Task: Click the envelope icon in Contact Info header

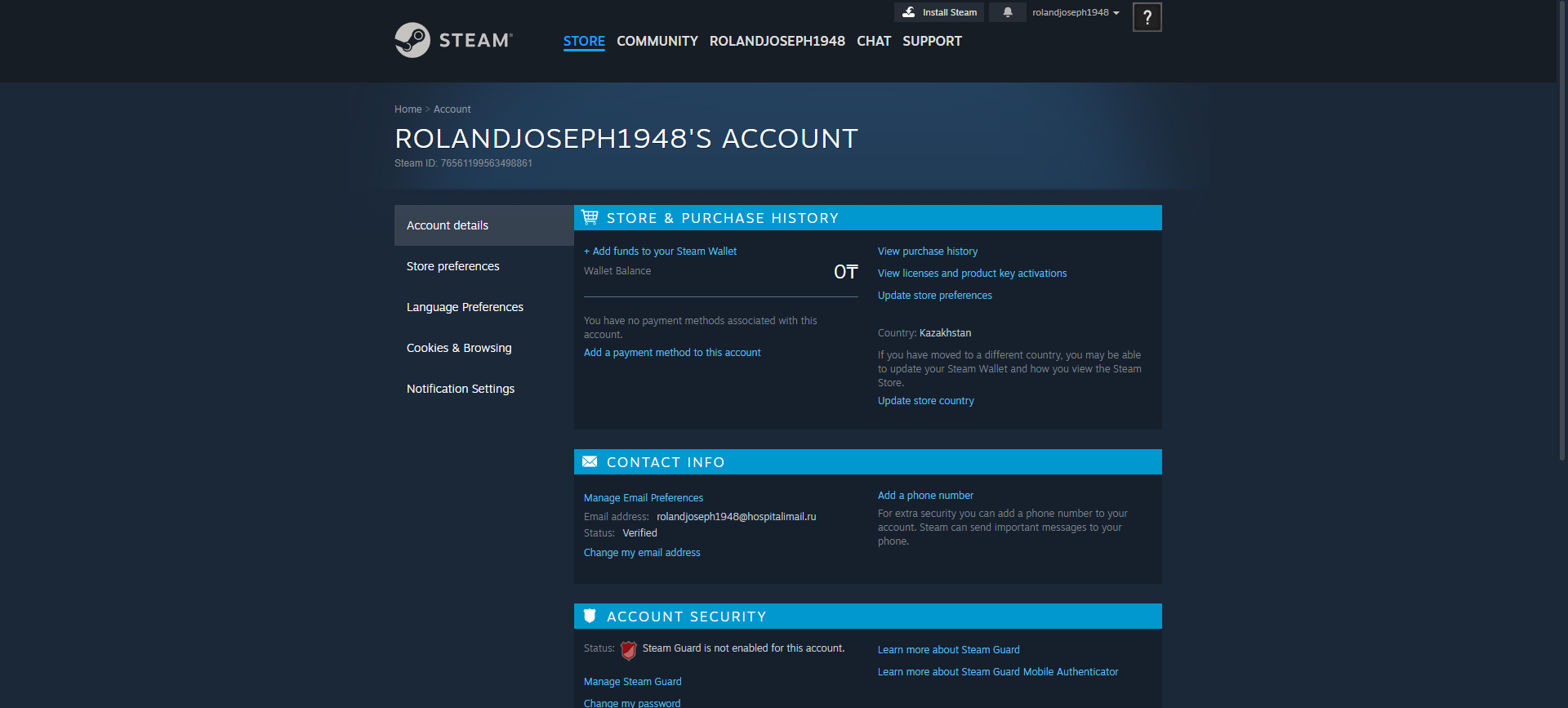Action: (590, 461)
